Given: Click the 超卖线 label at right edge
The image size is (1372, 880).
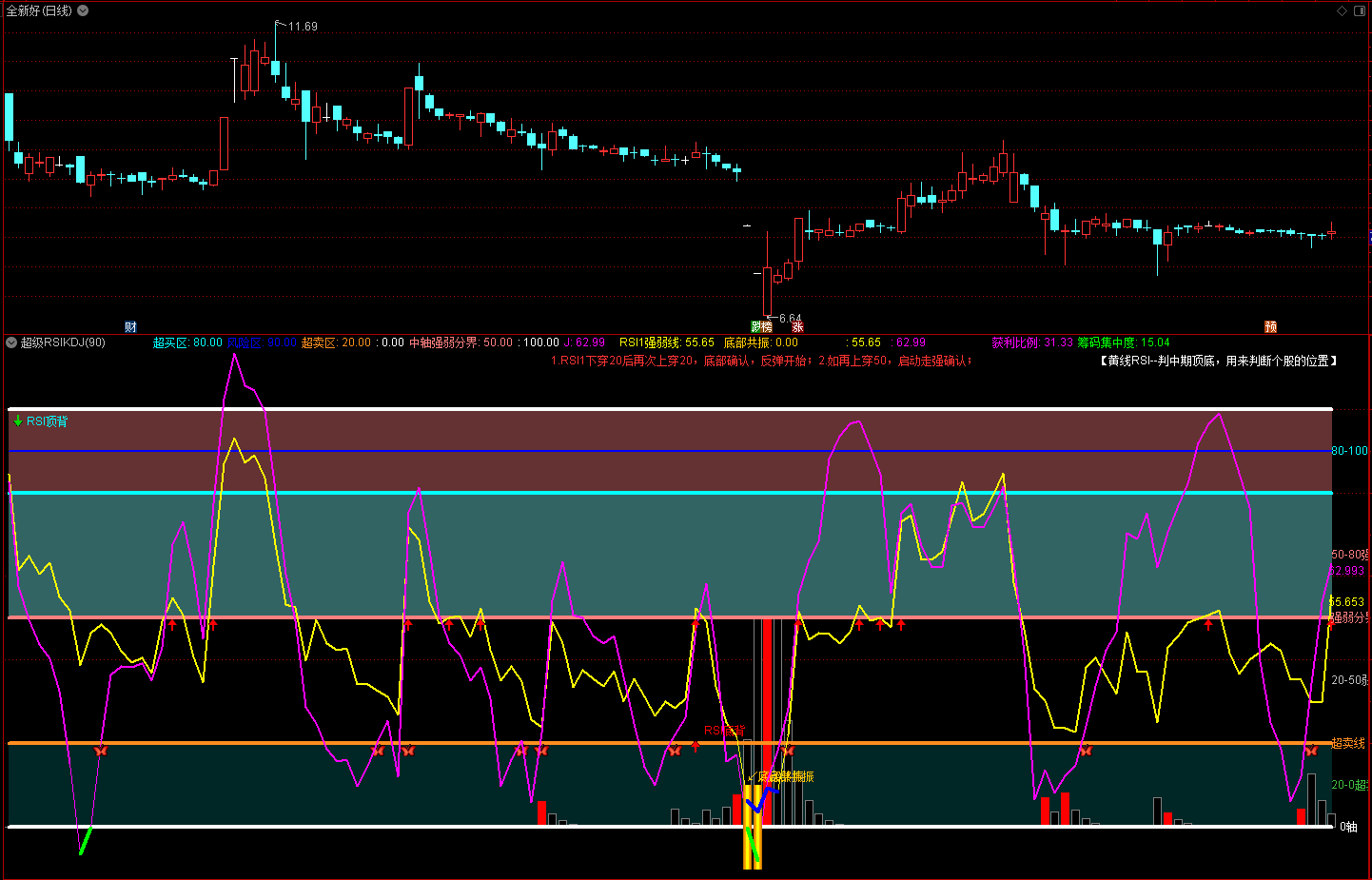Looking at the screenshot, I should tap(1347, 743).
